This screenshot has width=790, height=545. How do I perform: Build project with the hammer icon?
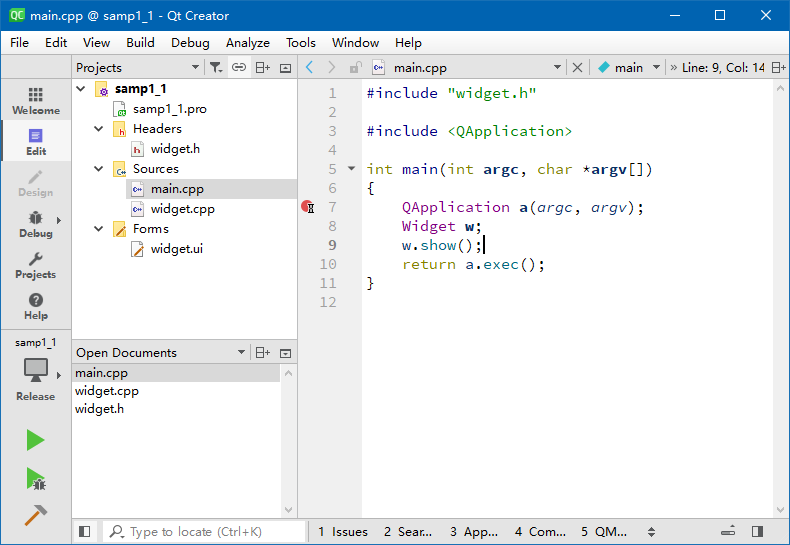(35, 515)
